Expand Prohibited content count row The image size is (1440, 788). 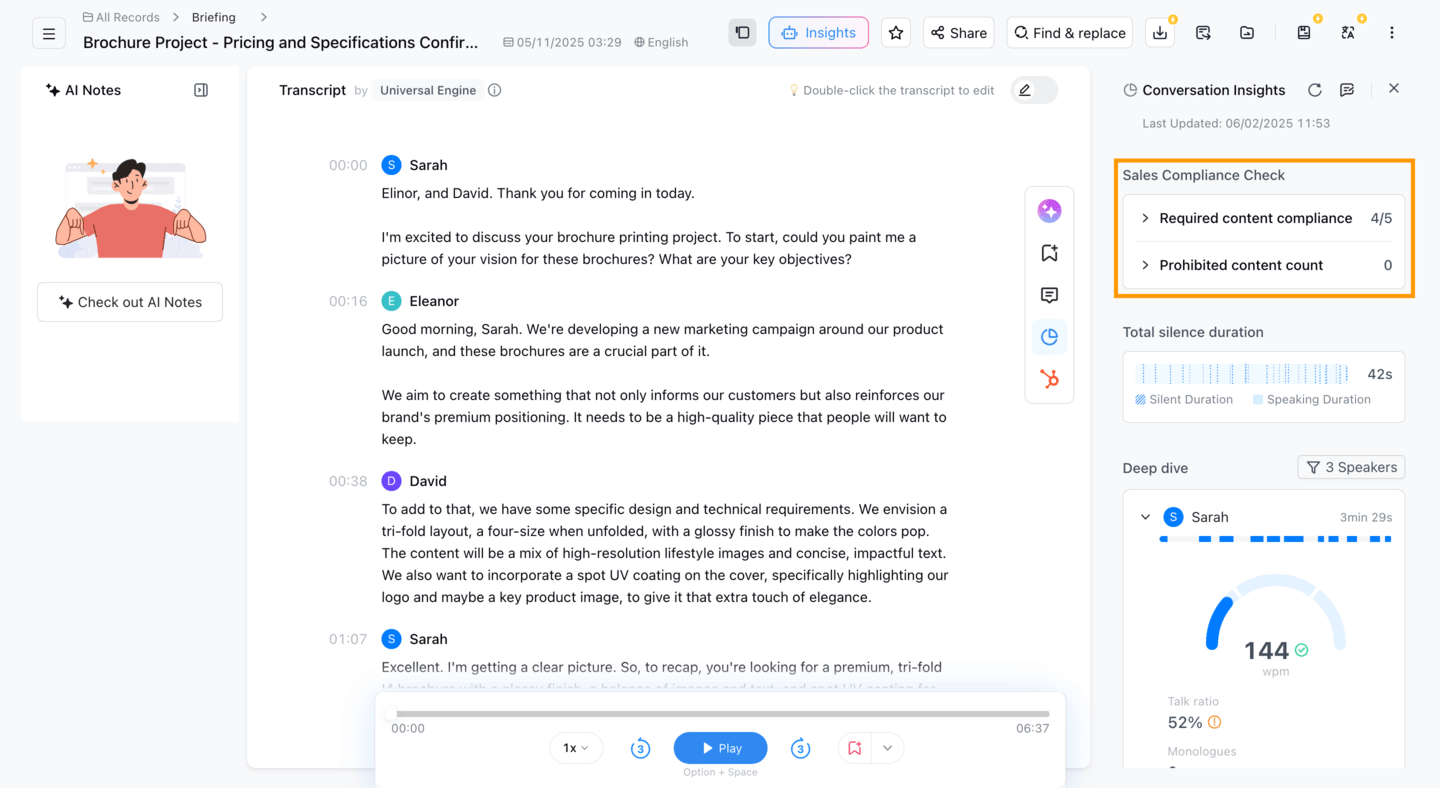1264,265
